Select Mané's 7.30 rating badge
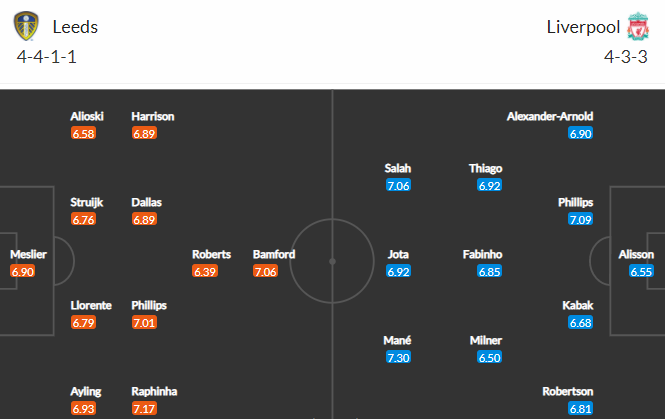 coord(398,358)
